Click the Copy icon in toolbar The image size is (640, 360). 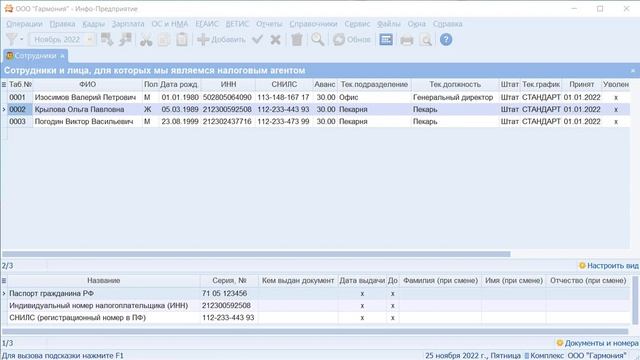164,40
